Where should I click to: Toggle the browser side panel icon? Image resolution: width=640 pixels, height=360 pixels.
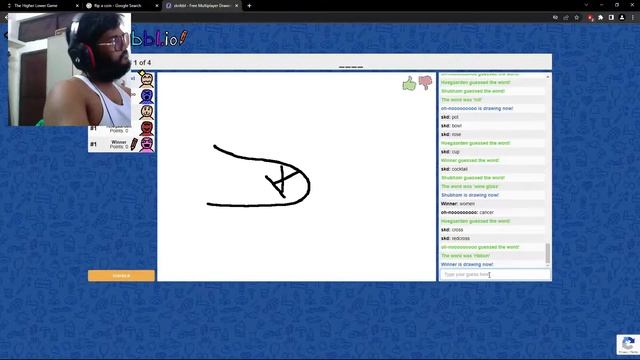[611, 18]
